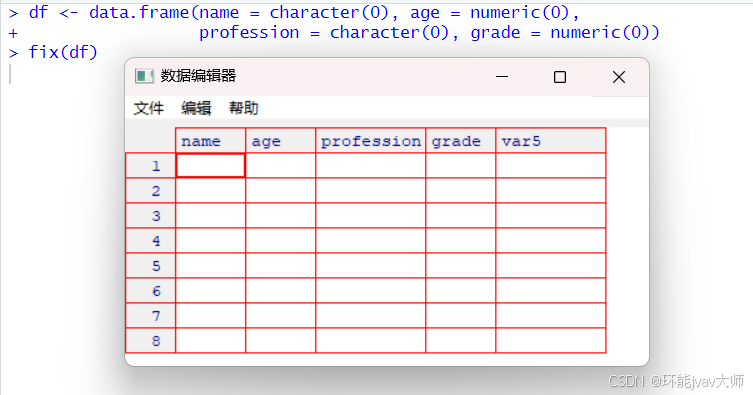The width and height of the screenshot is (753, 395).
Task: Click the age cell in row 2
Action: 280,191
